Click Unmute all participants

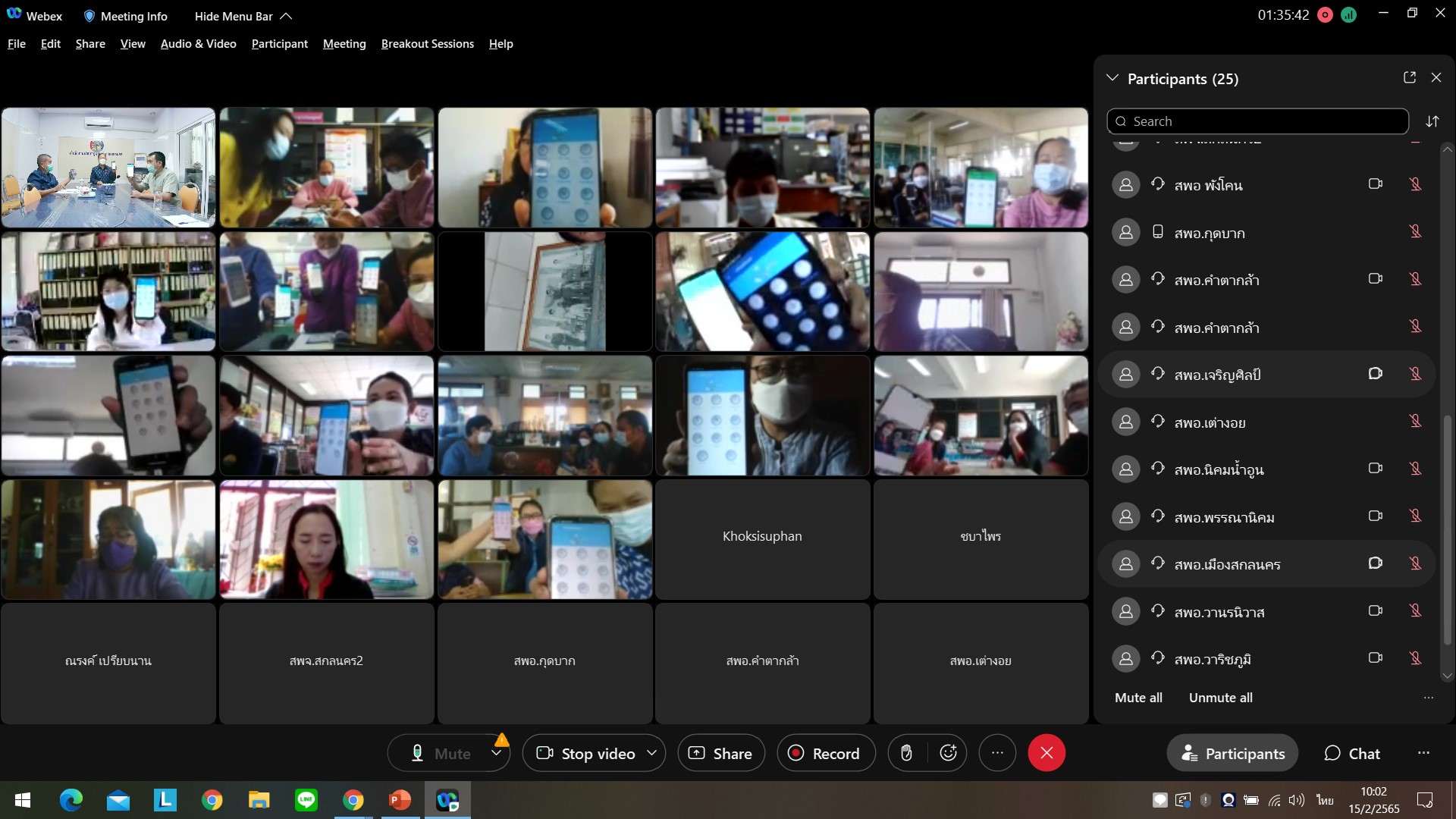1221,698
